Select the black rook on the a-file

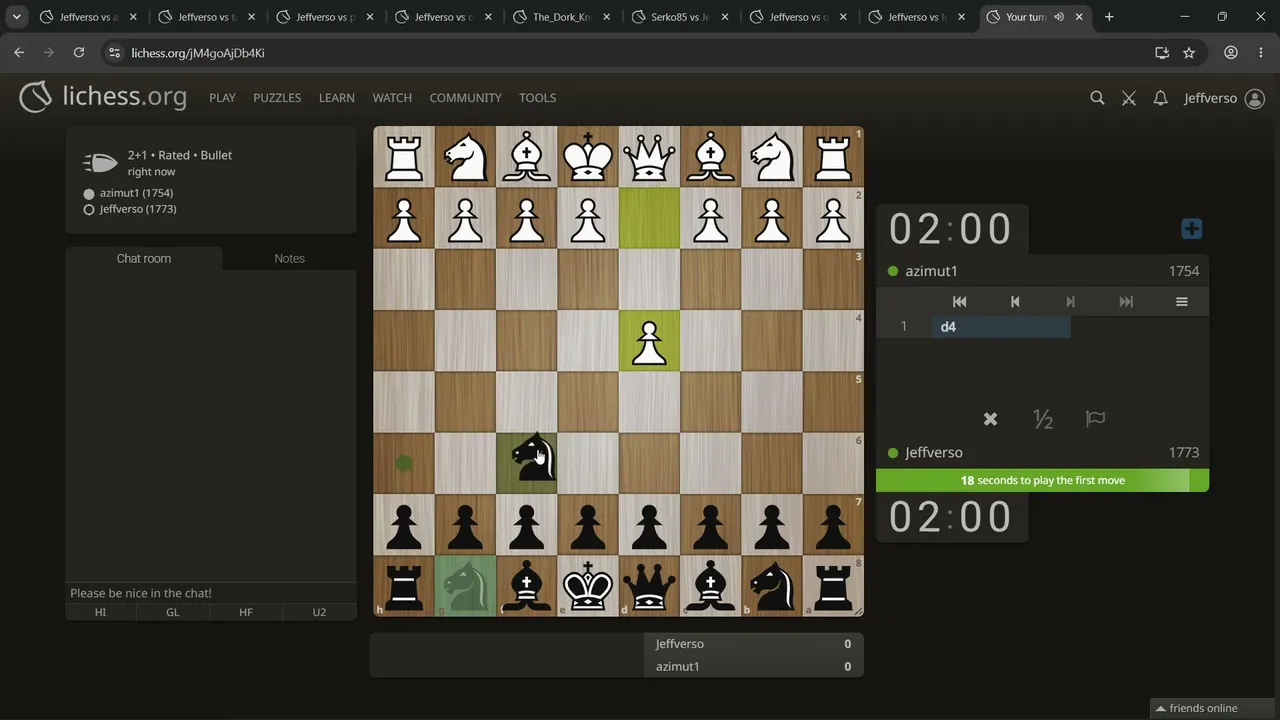click(x=833, y=585)
